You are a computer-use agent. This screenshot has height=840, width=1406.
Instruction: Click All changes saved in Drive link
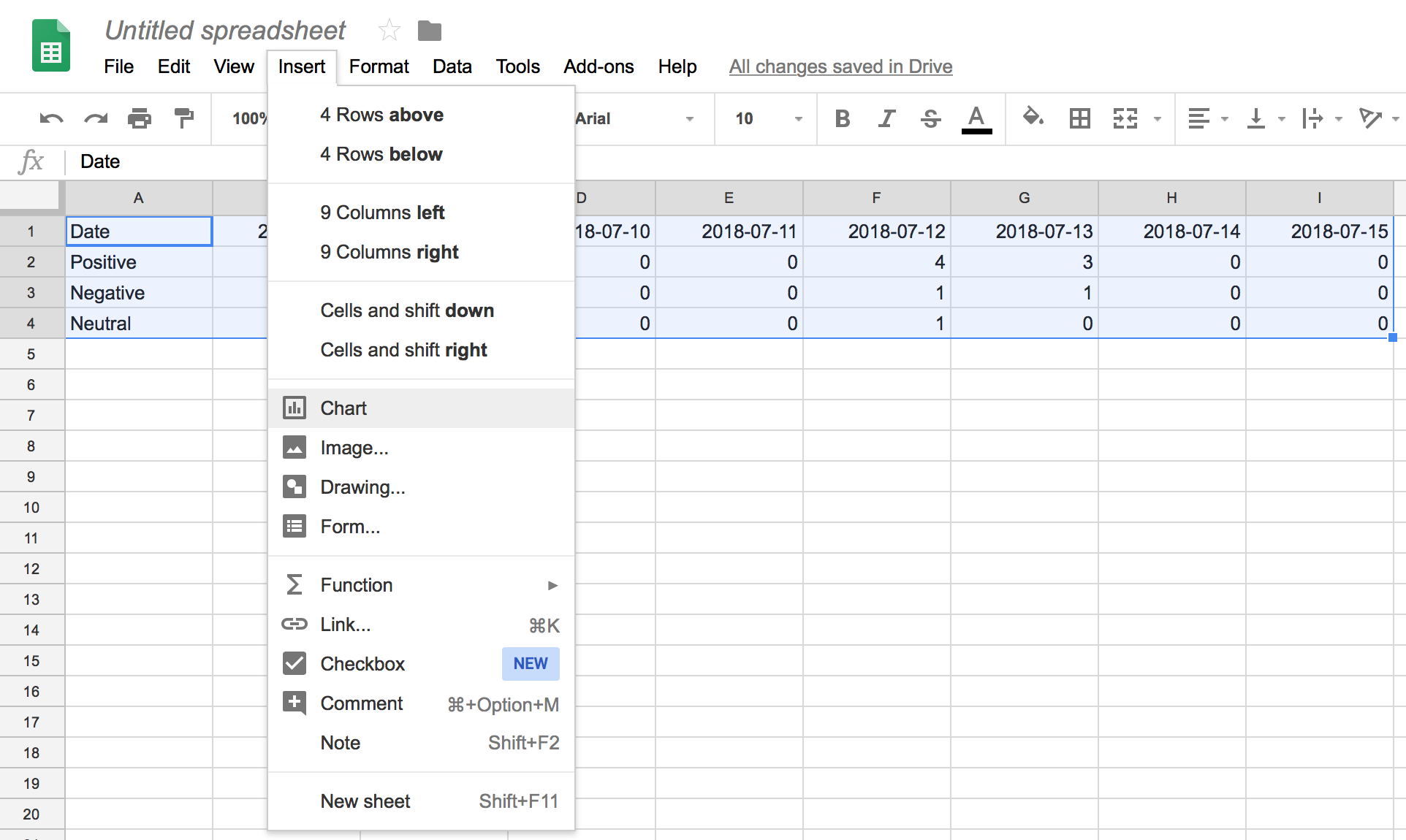click(840, 66)
